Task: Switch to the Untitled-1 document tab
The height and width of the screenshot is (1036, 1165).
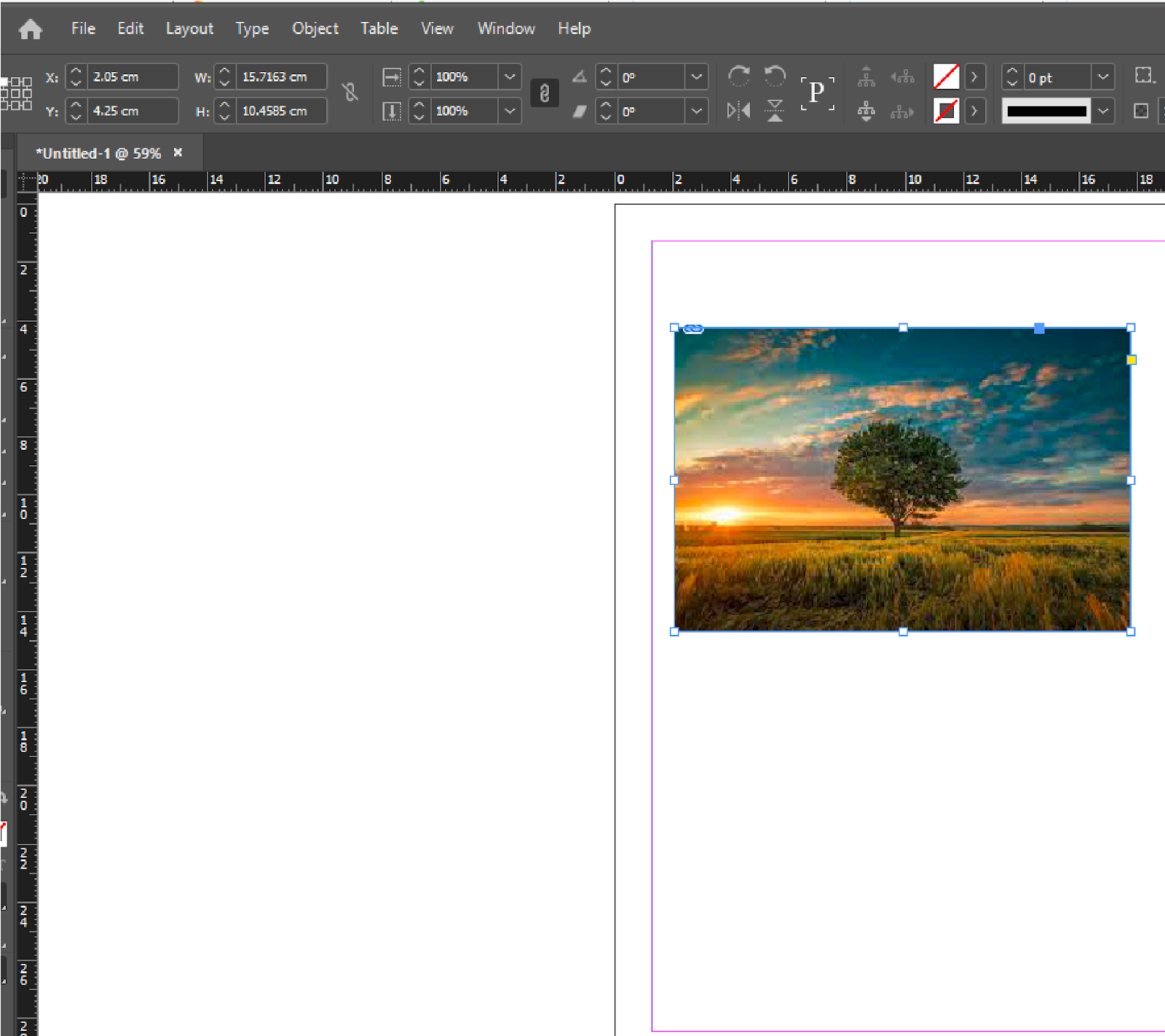Action: (98, 154)
